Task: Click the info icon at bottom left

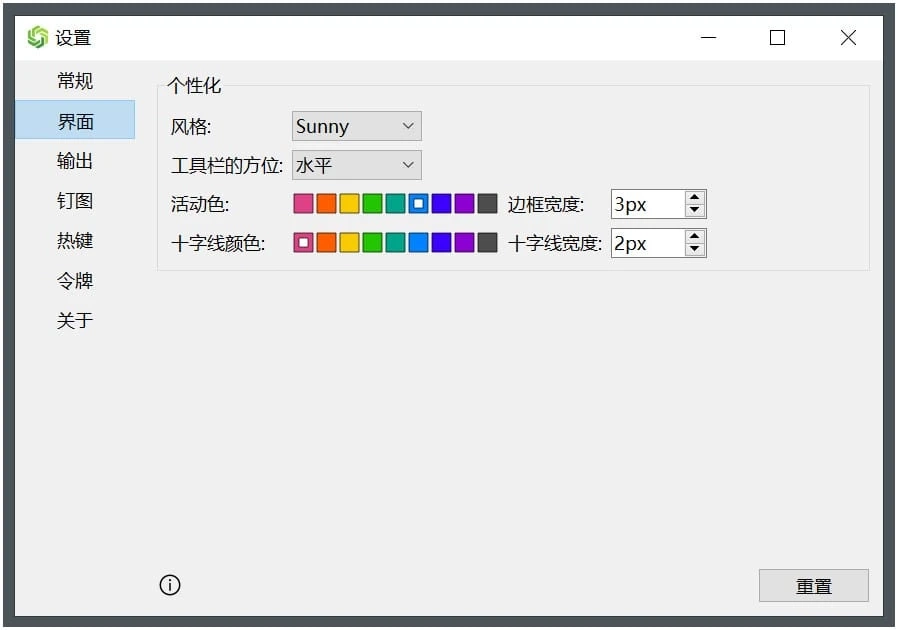Action: tap(170, 585)
